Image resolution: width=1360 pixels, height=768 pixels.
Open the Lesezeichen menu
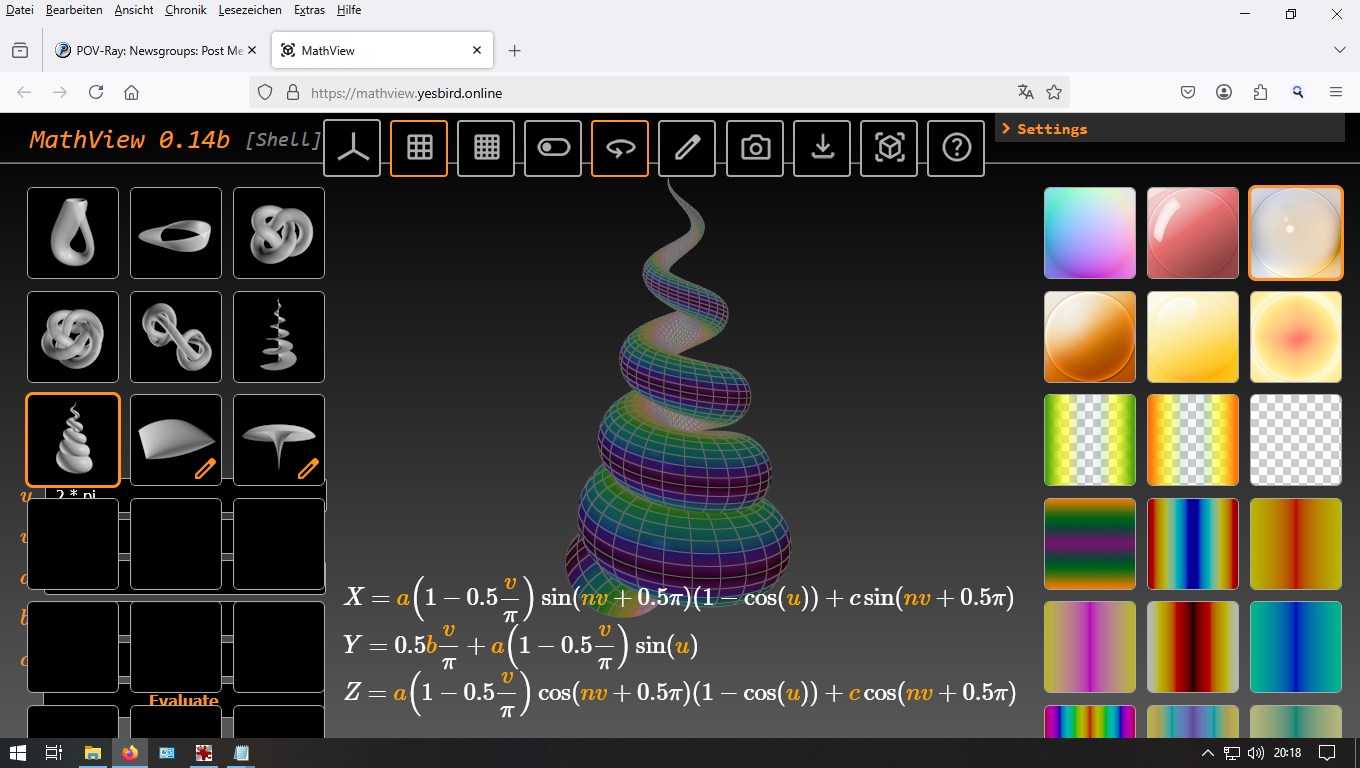tap(250, 10)
